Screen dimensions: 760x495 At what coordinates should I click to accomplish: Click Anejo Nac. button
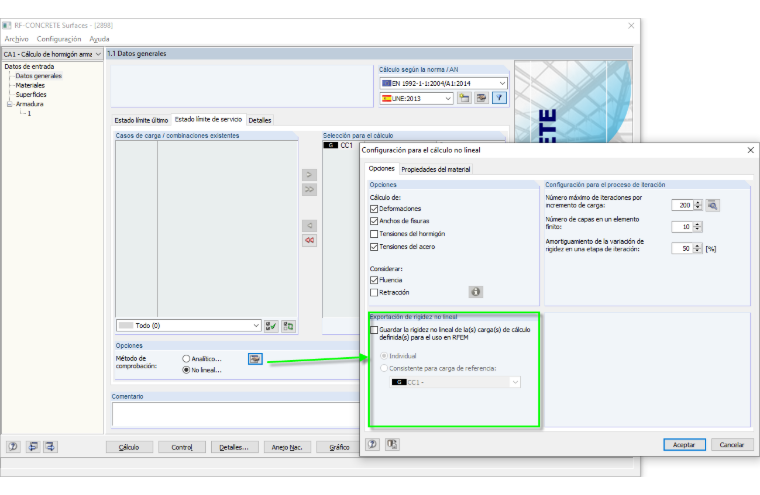click(287, 447)
